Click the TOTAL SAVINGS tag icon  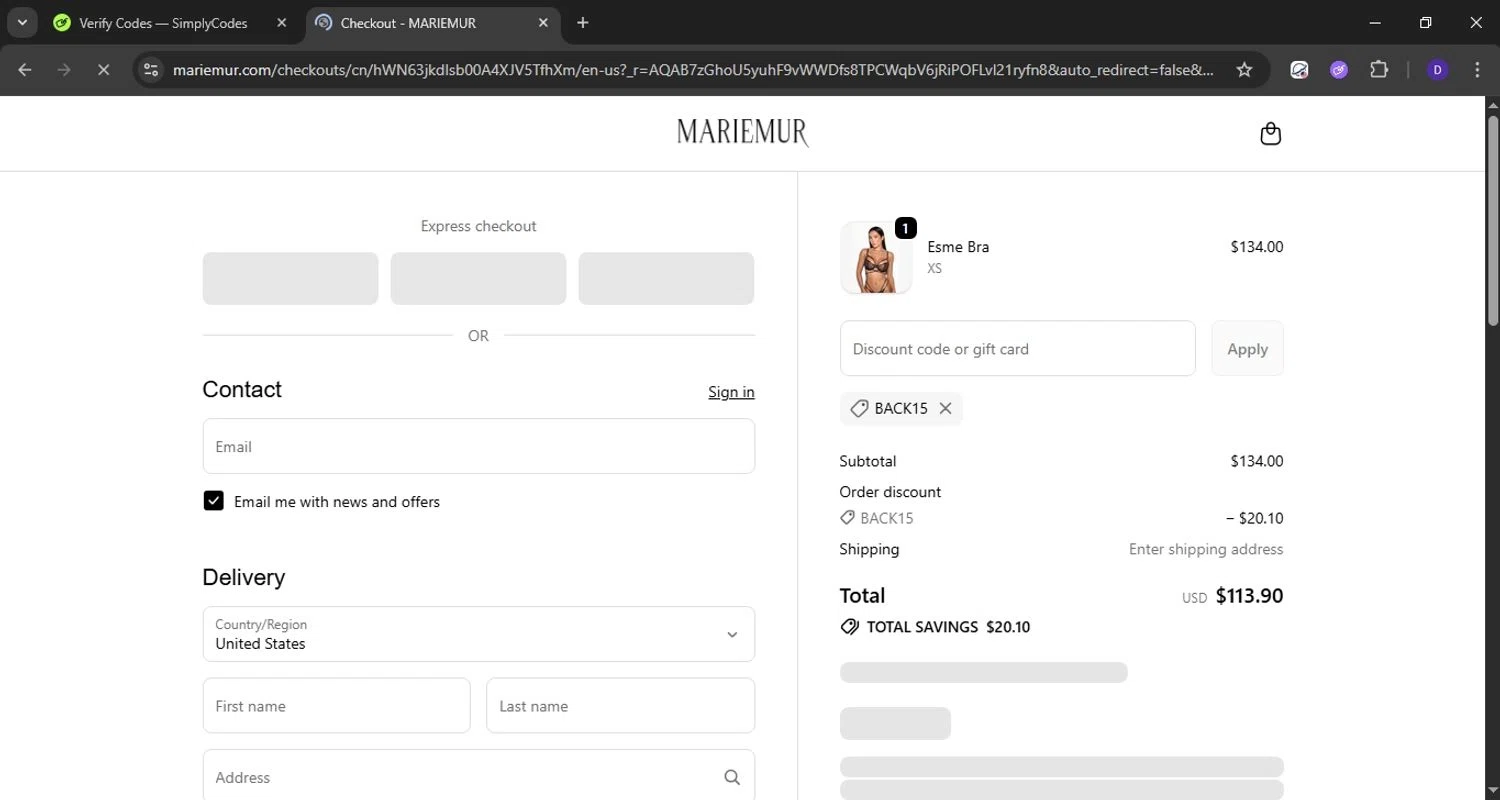(850, 627)
